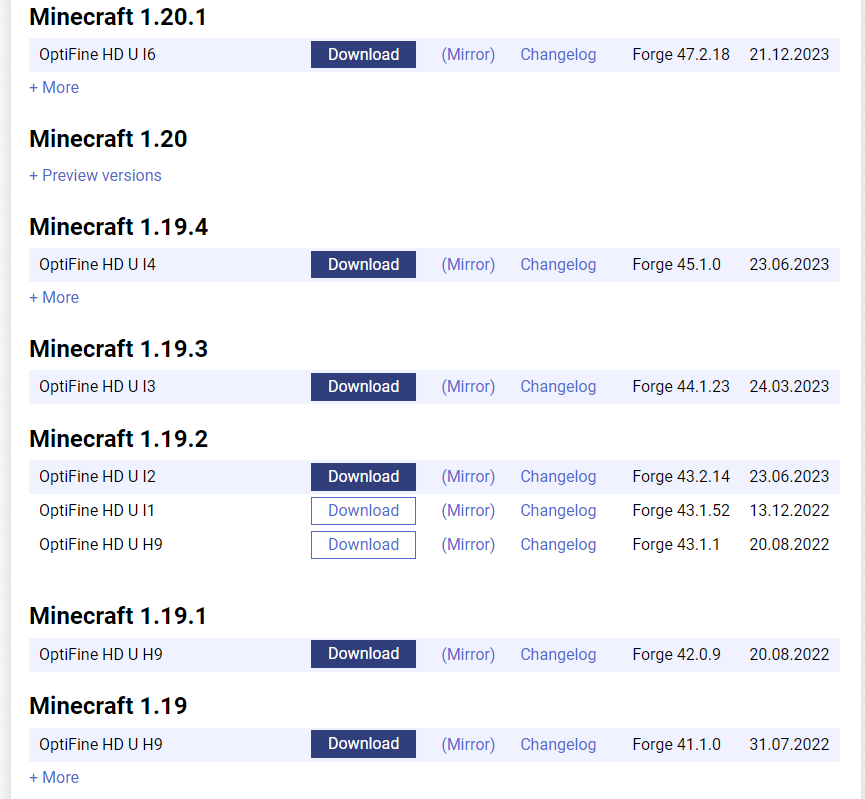View Changelog for OptiFine HD U I6

tap(558, 55)
